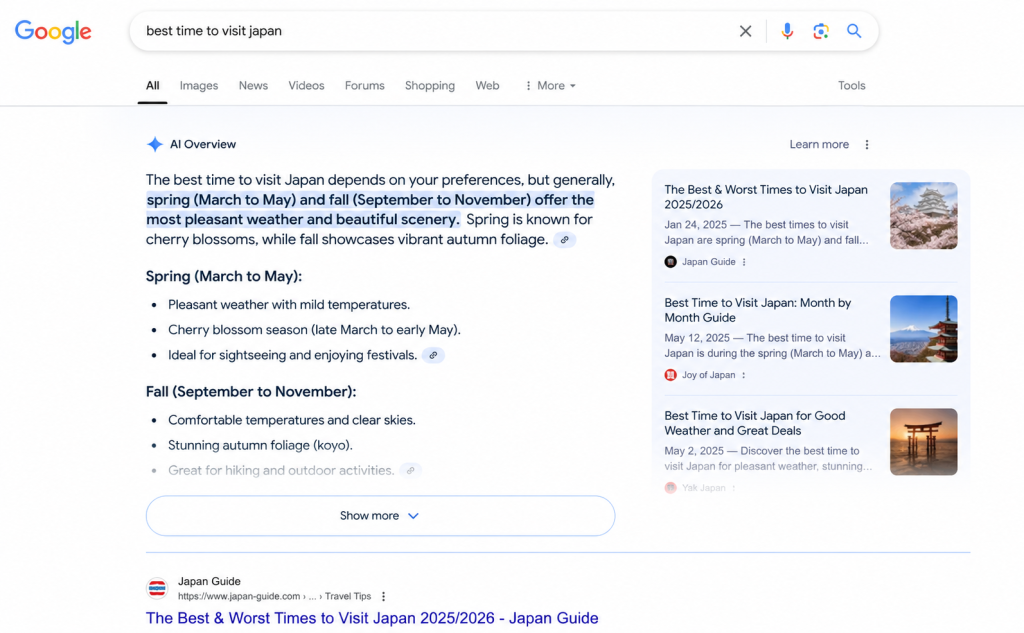Click the Google logo
The width and height of the screenshot is (1024, 633).
(53, 31)
